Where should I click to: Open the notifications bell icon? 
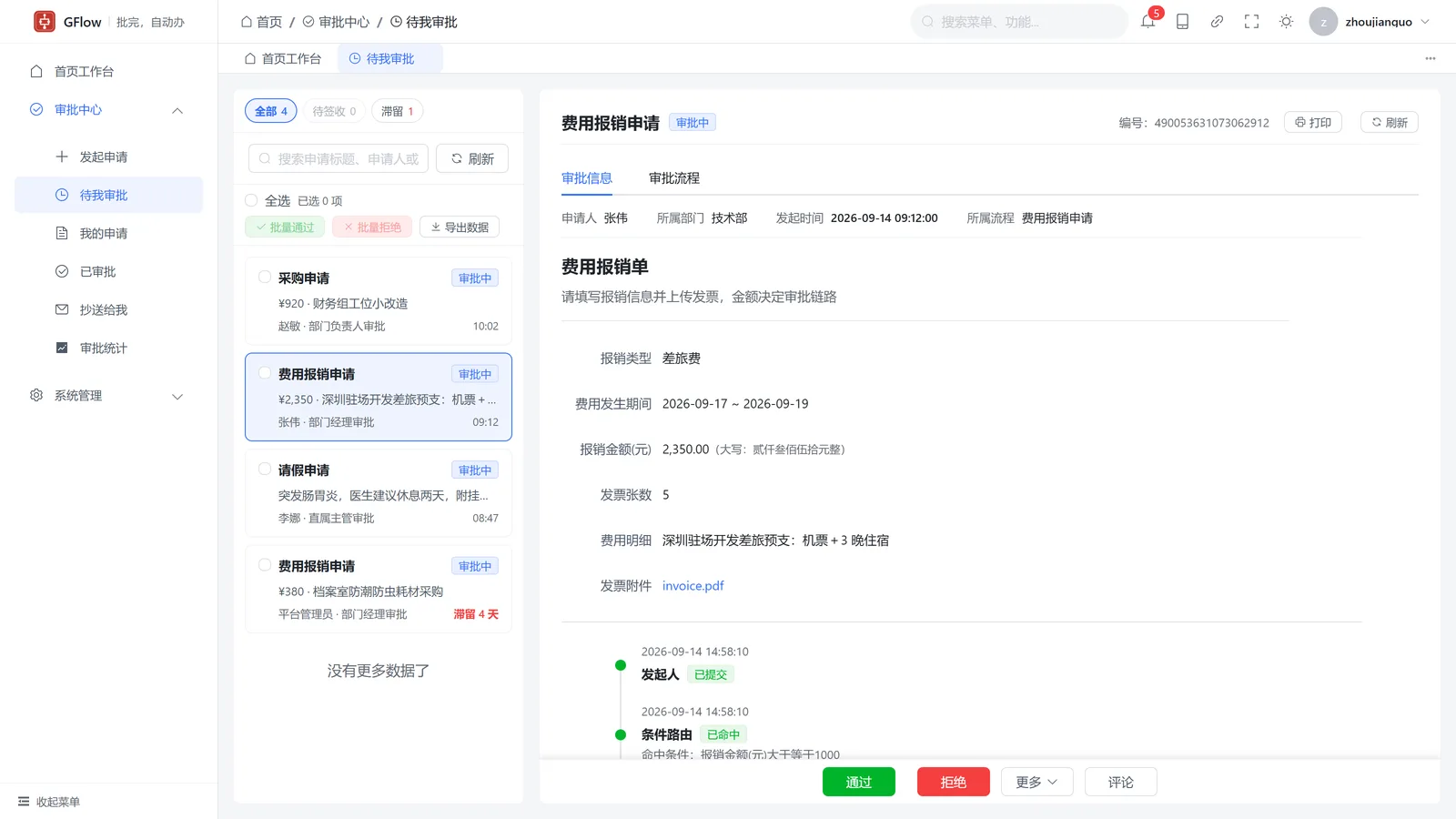1148,21
